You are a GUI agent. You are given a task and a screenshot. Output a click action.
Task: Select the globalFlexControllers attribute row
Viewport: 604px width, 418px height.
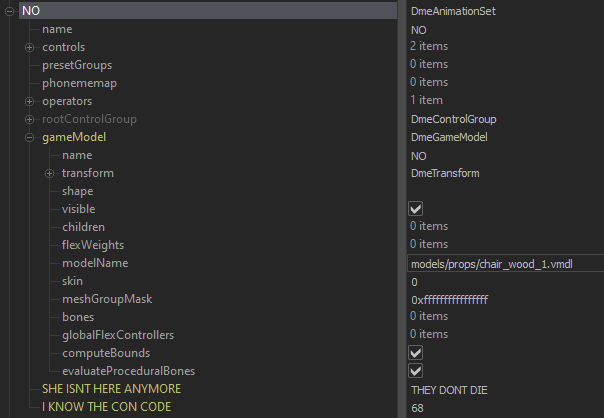click(118, 335)
